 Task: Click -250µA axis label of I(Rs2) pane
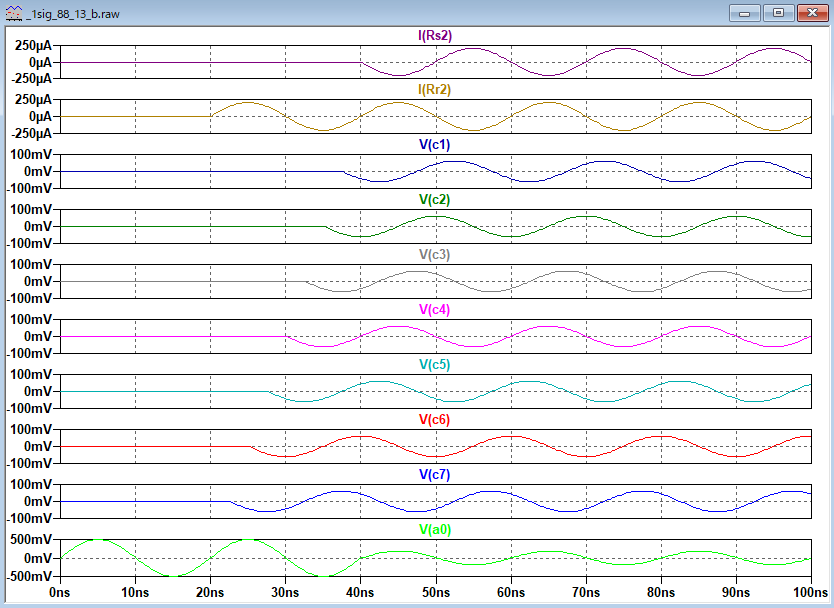pos(30,79)
